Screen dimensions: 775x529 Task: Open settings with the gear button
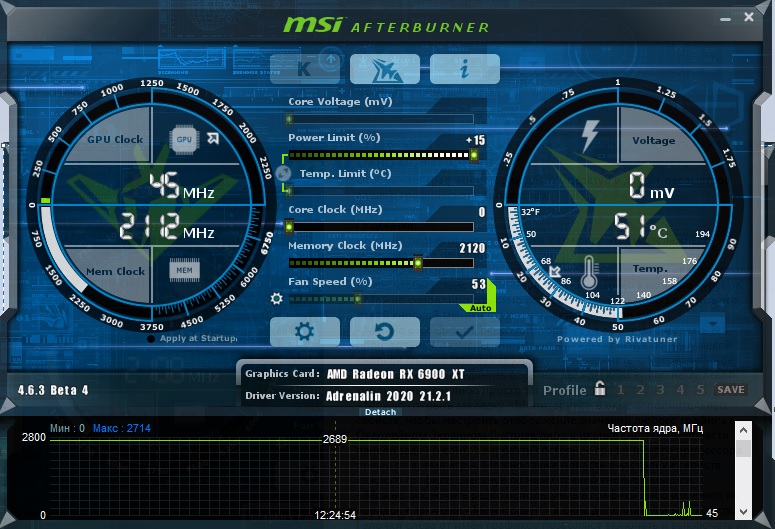[305, 332]
